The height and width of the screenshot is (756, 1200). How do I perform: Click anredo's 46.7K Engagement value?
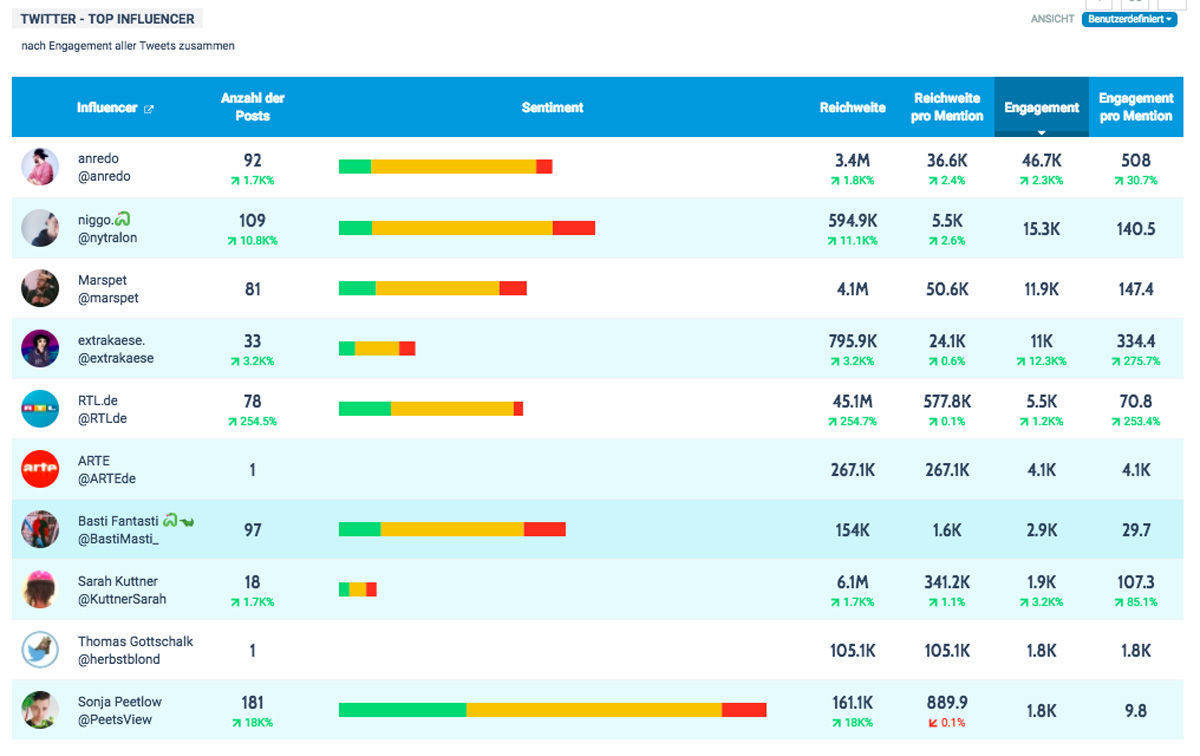pyautogui.click(x=1041, y=160)
